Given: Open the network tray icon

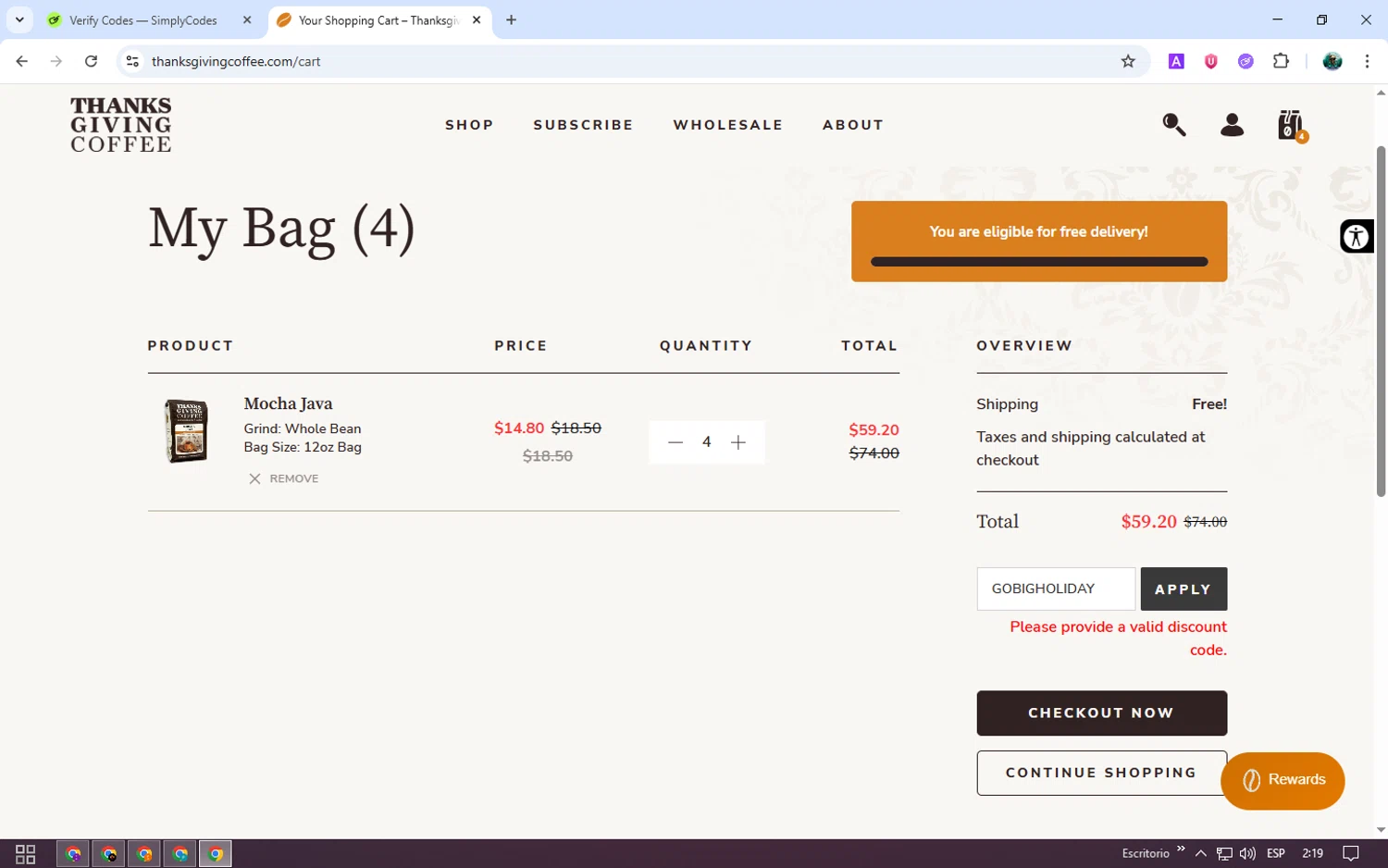Looking at the screenshot, I should pyautogui.click(x=1224, y=853).
